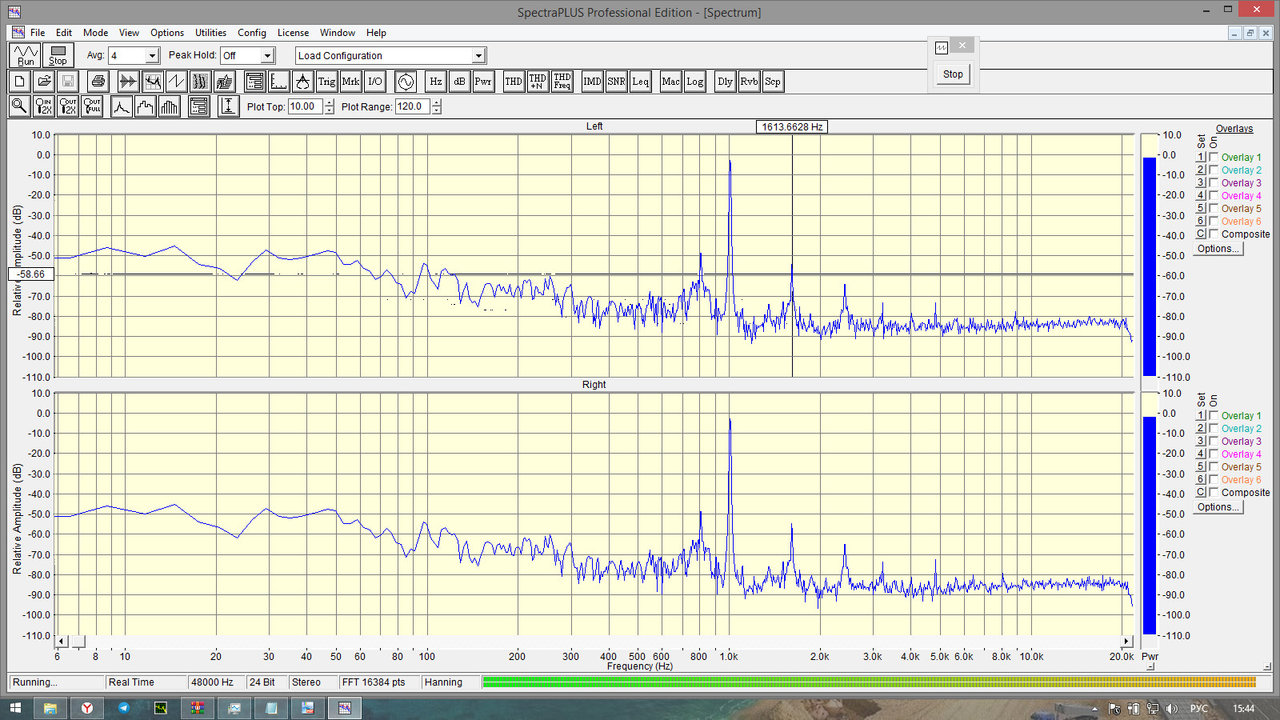Click Stop in the small floating panel
This screenshot has height=720, width=1280.
pyautogui.click(x=953, y=74)
